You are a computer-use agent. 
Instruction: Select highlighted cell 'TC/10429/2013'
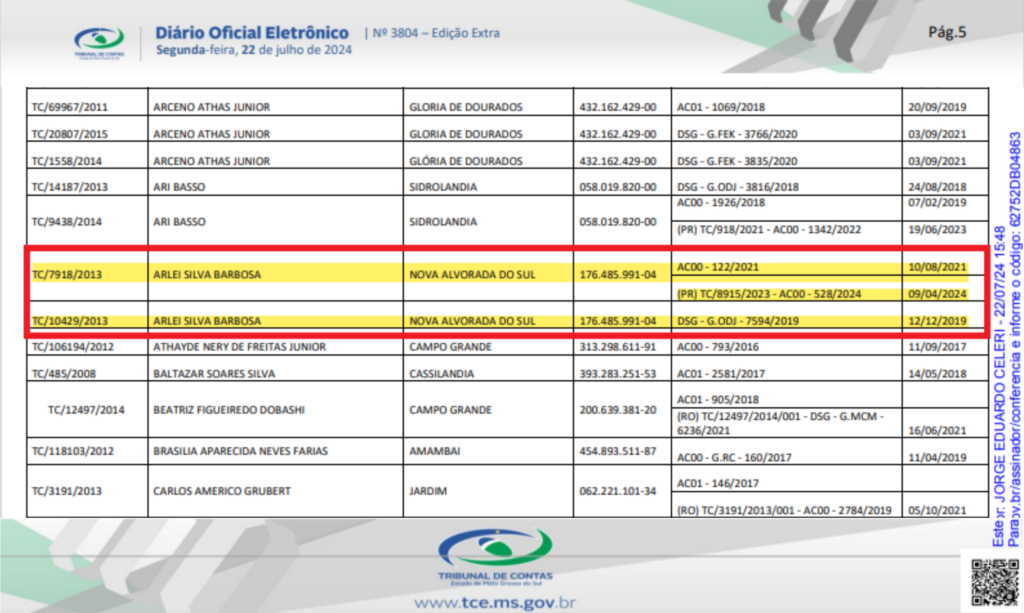pos(70,321)
